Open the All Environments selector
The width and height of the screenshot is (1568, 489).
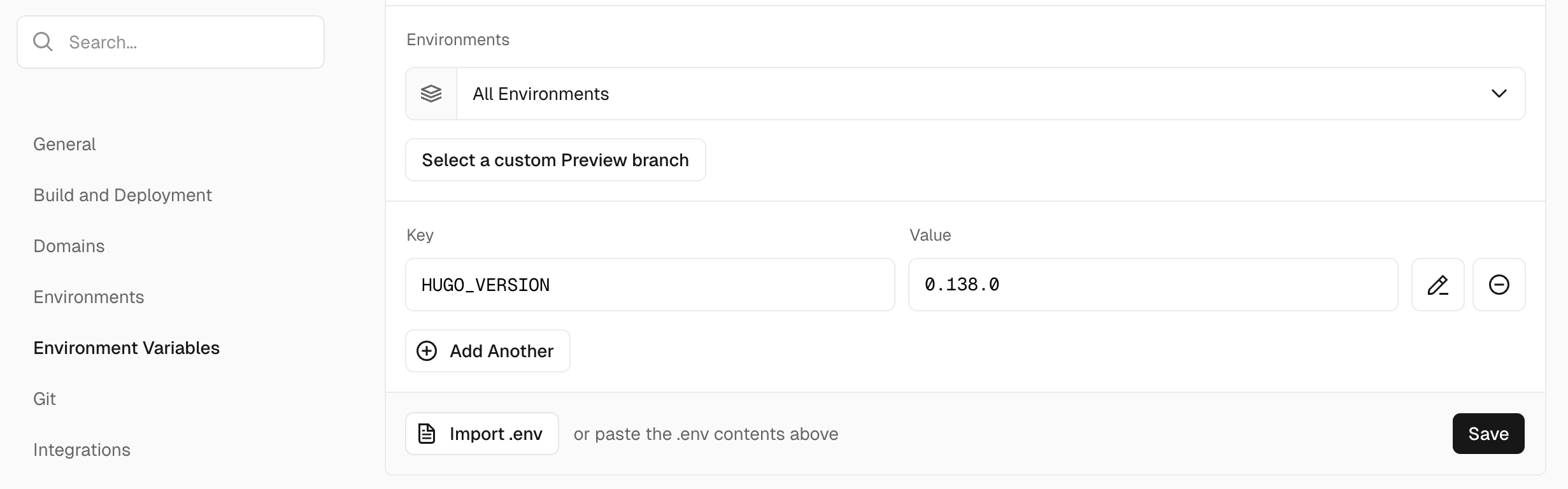tap(966, 94)
